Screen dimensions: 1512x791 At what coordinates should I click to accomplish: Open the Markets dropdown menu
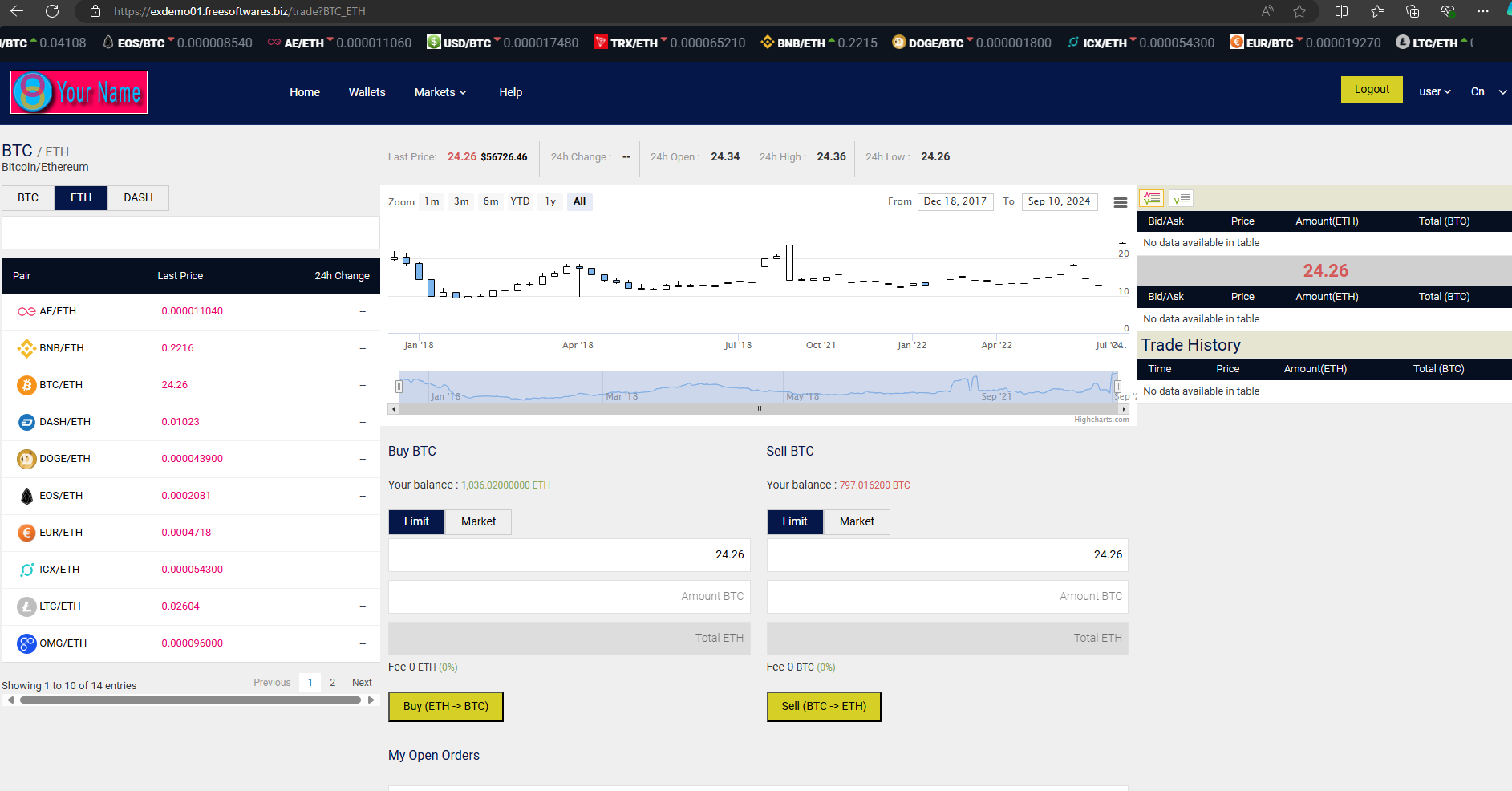440,92
